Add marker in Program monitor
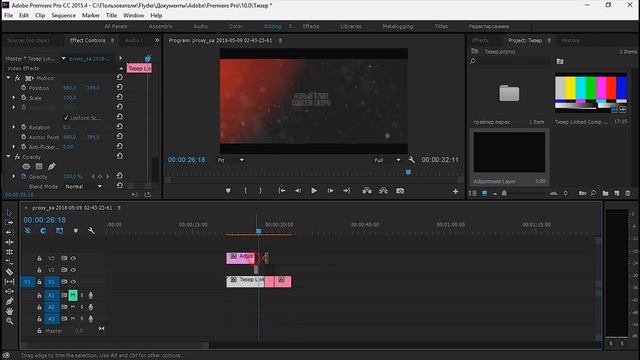This screenshot has width=640, height=360. pyautogui.click(x=228, y=191)
